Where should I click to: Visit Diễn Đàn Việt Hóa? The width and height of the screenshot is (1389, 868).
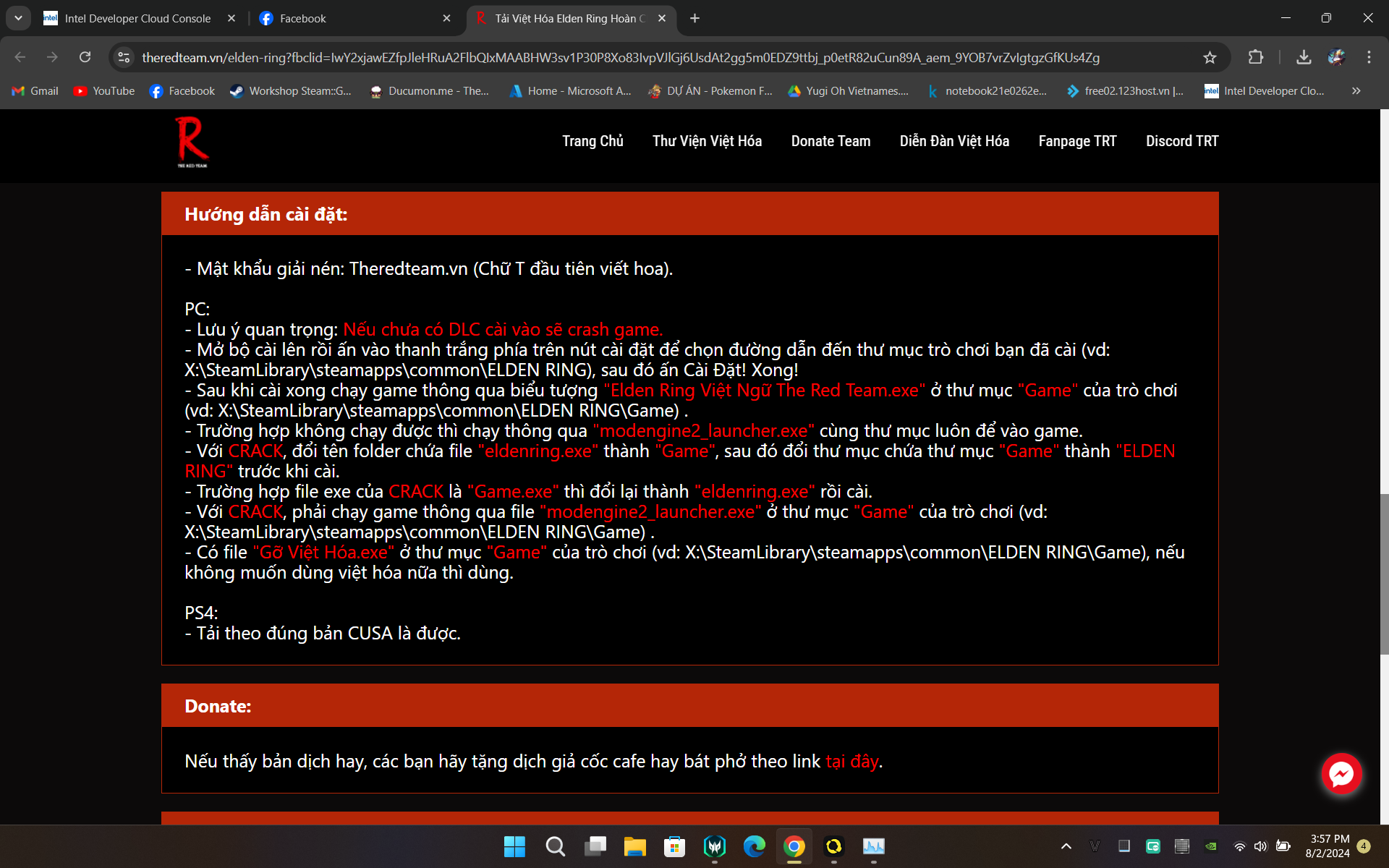pyautogui.click(x=954, y=141)
